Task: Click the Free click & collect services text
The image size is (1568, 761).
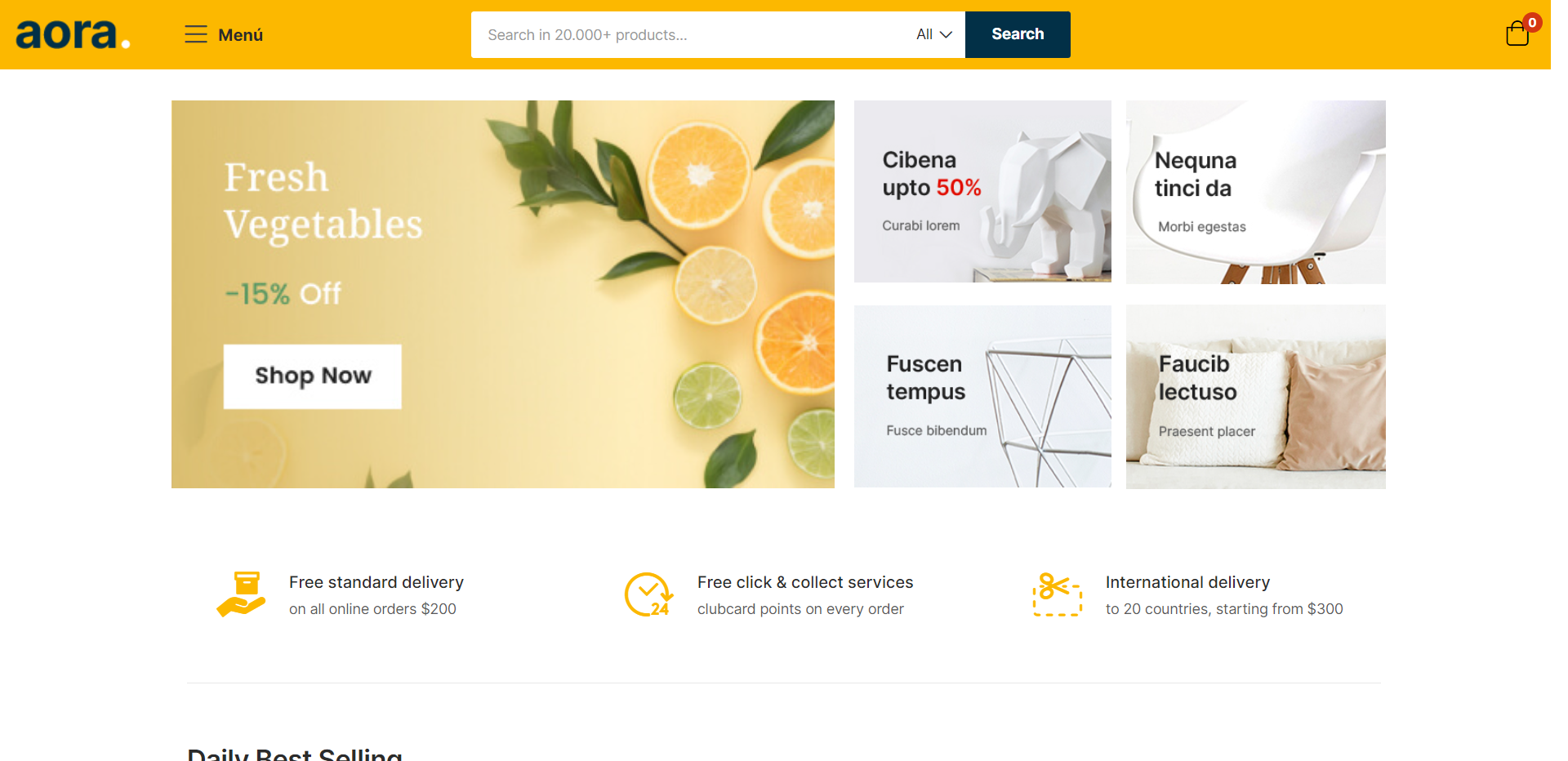Action: (805, 582)
